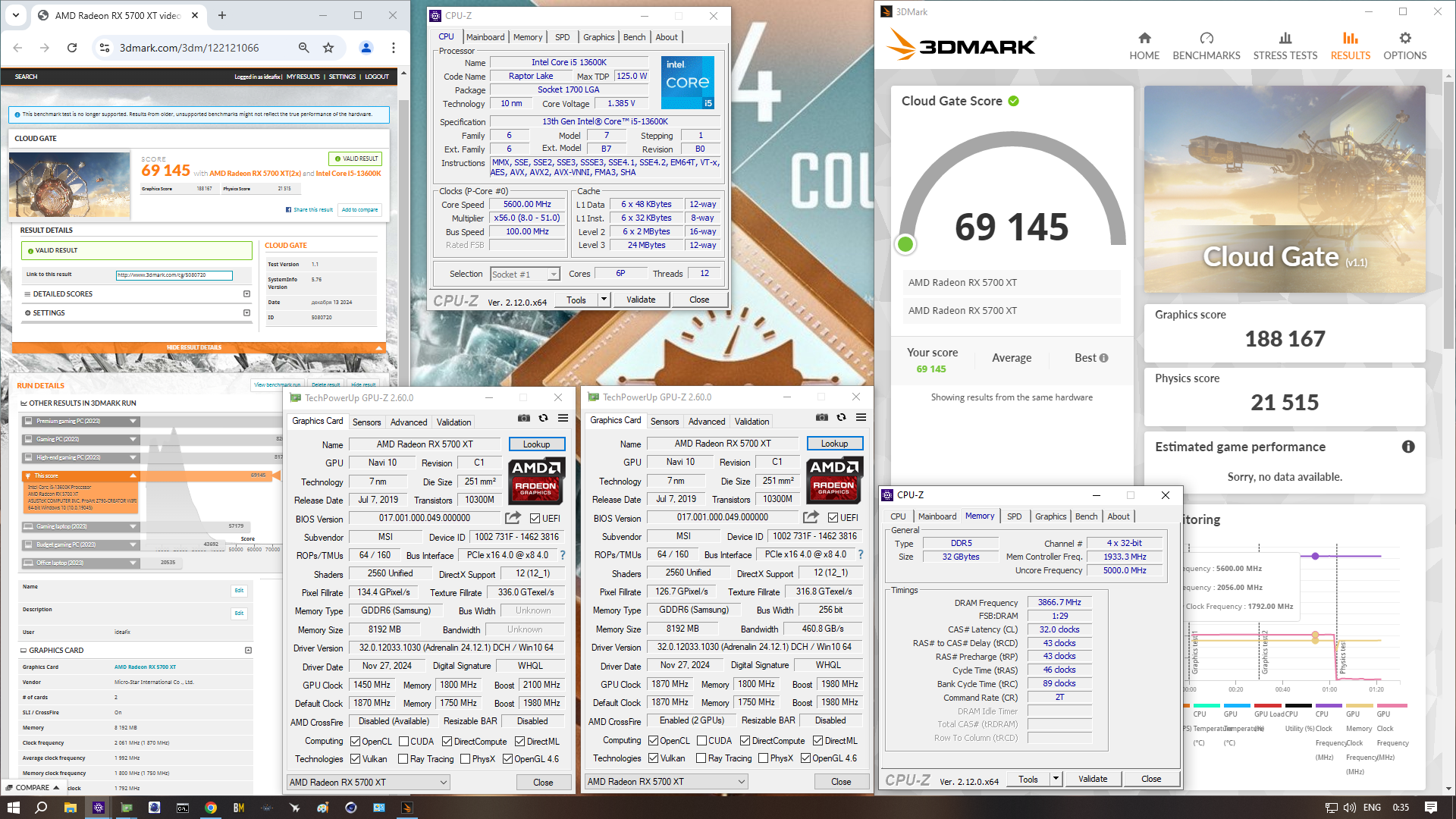Screen dimensions: 1456x819
Task: Click the screenshot camera icon in left GPU-Z
Action: coord(524,418)
